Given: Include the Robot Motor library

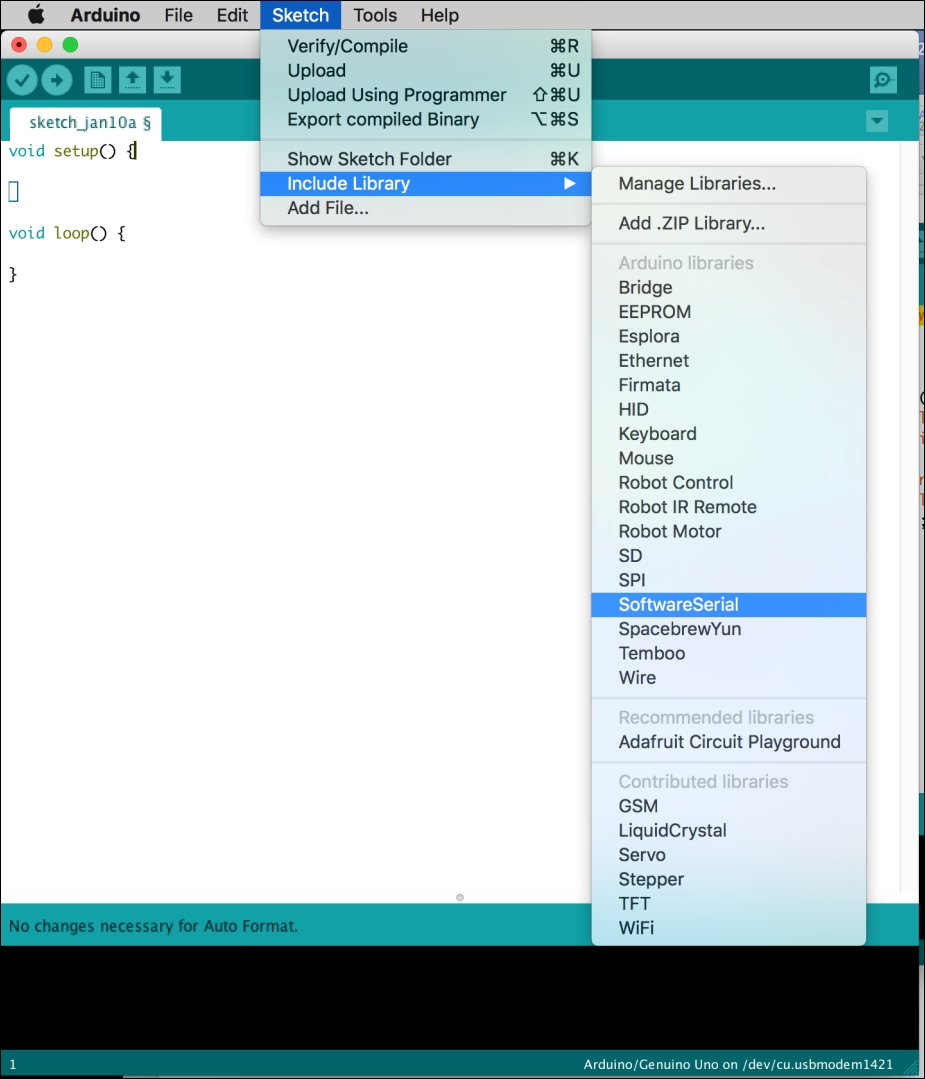Looking at the screenshot, I should (729, 531).
